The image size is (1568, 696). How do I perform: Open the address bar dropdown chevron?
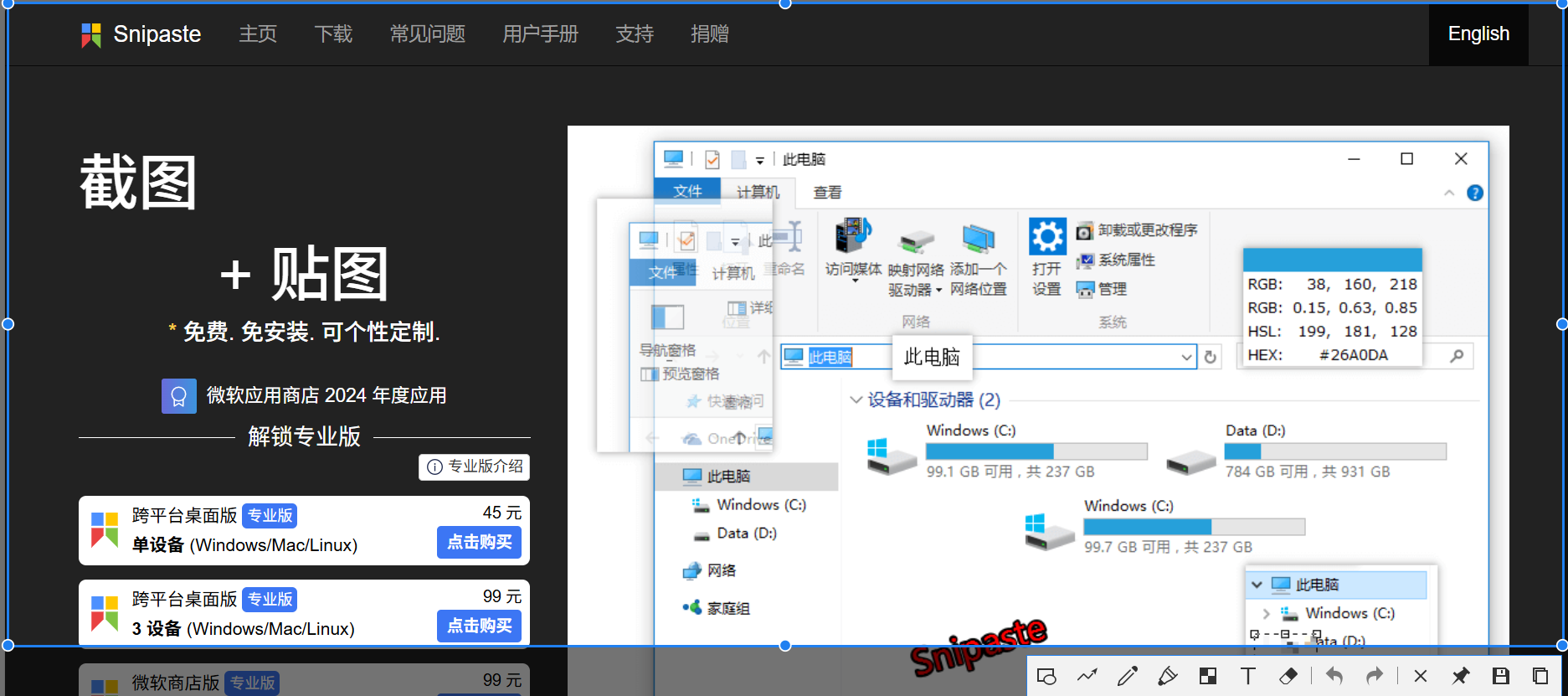coord(1186,358)
